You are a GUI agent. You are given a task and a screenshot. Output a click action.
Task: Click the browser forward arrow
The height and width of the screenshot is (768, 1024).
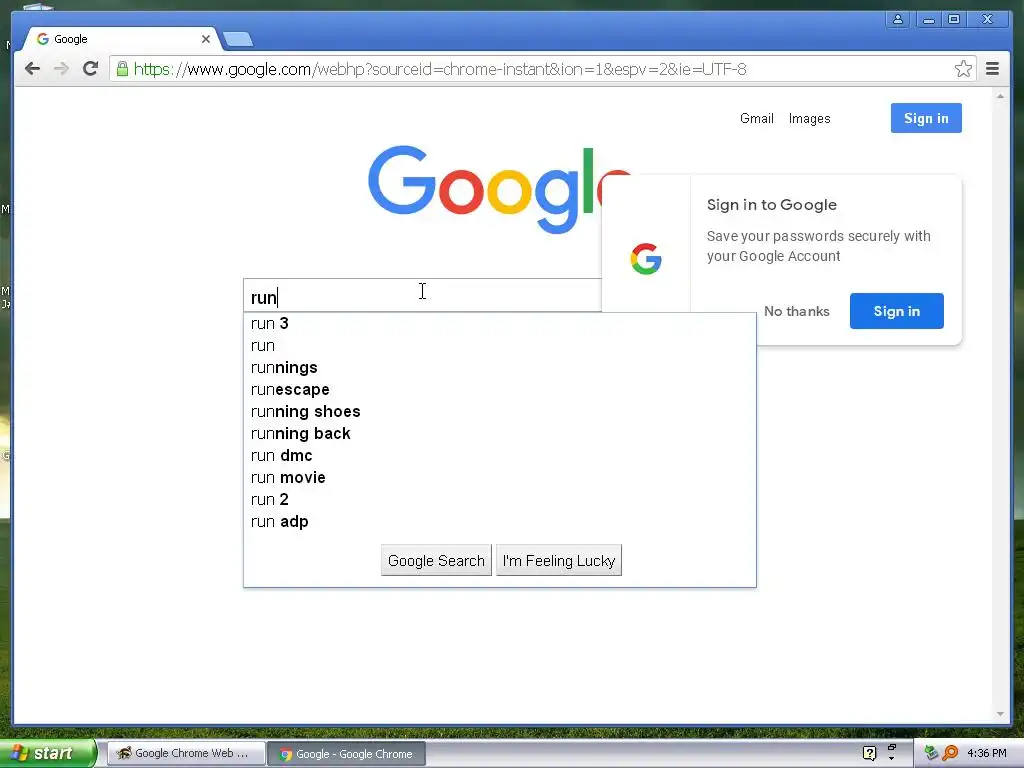click(61, 69)
